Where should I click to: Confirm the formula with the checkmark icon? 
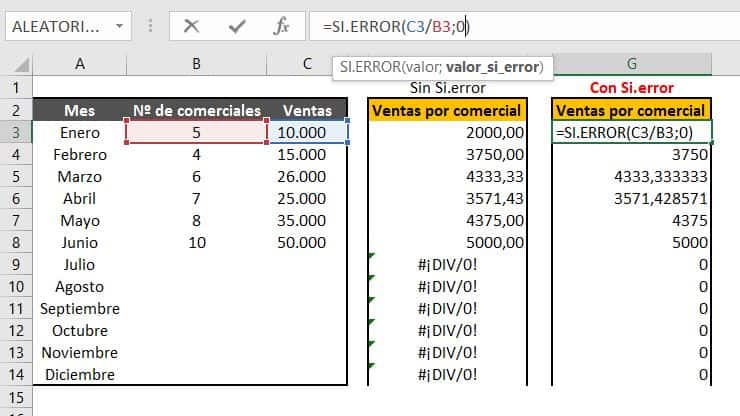(236, 26)
